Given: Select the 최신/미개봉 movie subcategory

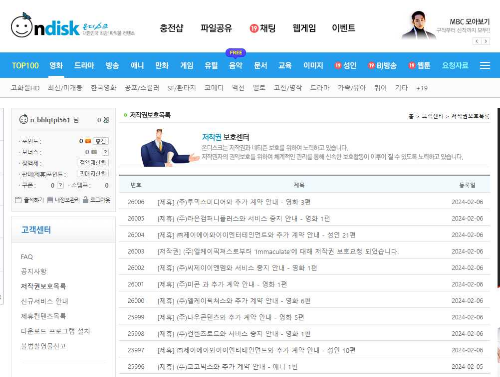Looking at the screenshot, I should click(x=65, y=88).
